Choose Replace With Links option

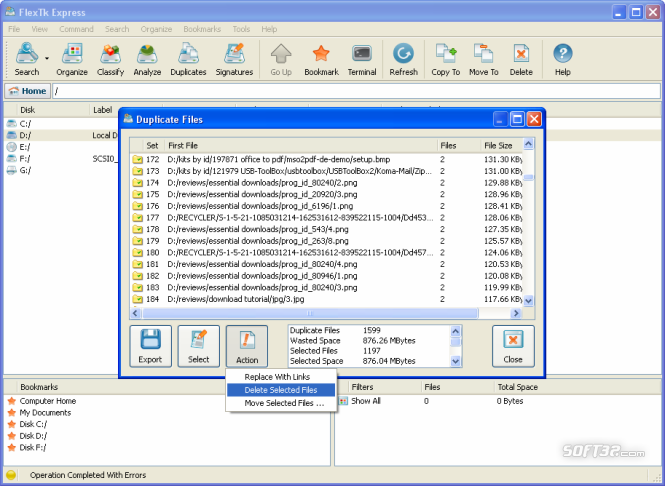pos(281,377)
